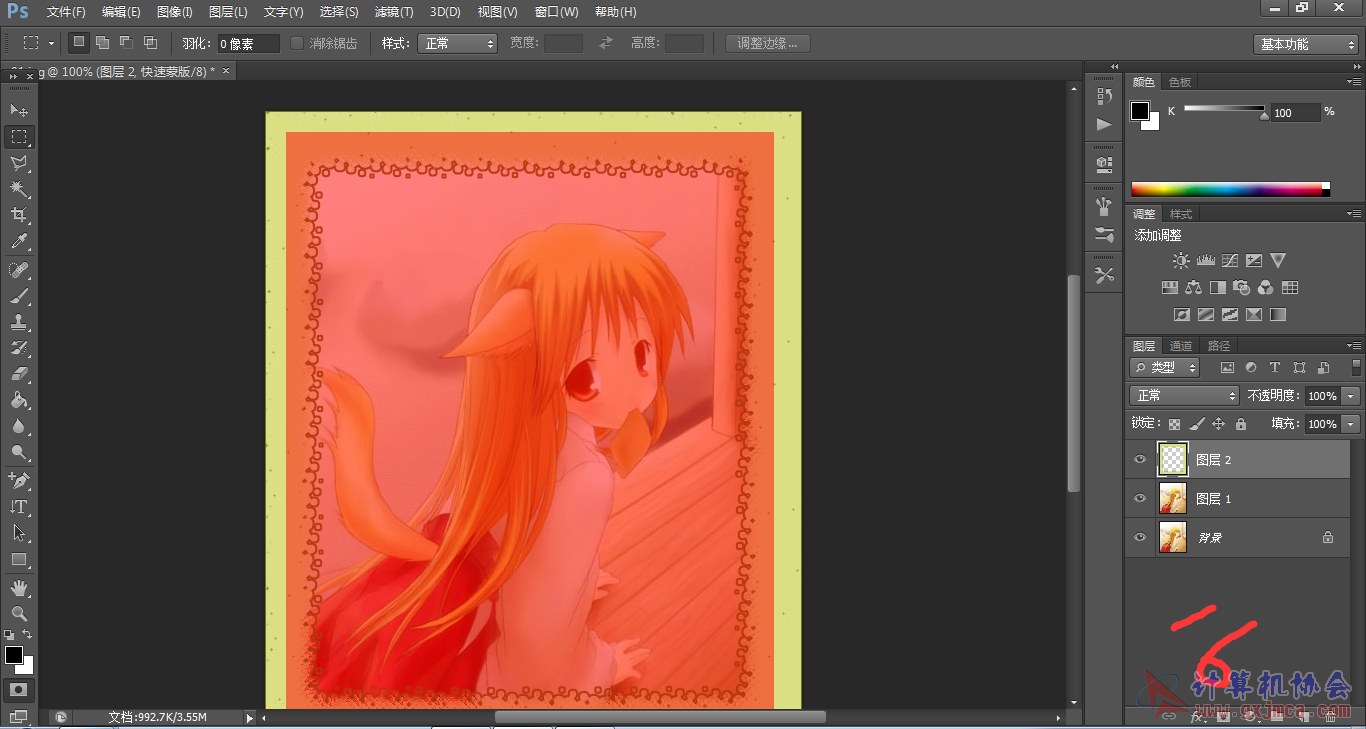1366x729 pixels.
Task: Click the K slider handle
Action: pos(1264,115)
